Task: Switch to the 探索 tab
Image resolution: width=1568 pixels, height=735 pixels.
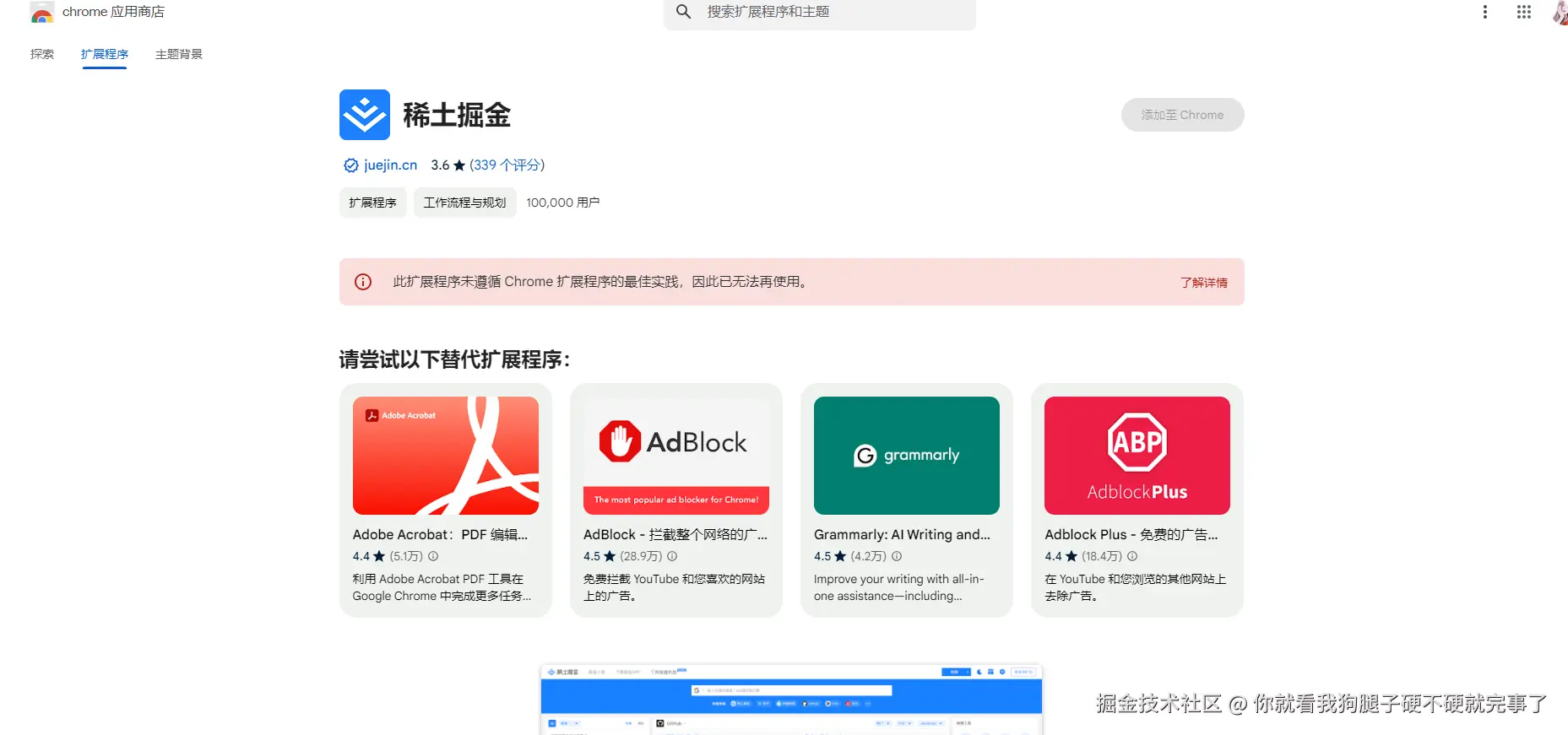Action: 42,54
